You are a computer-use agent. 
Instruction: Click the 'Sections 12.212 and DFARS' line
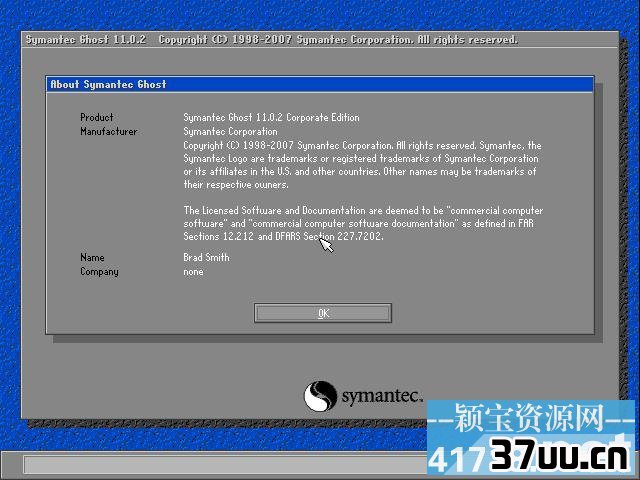(x=283, y=236)
